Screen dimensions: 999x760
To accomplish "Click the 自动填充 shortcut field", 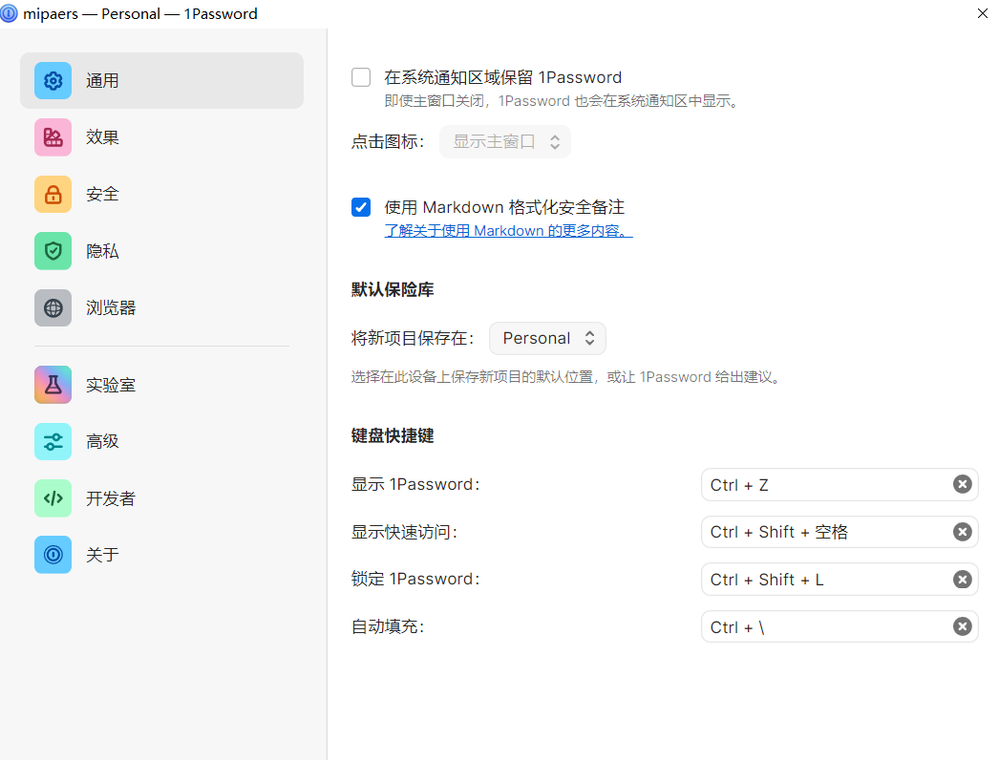I will coord(840,627).
